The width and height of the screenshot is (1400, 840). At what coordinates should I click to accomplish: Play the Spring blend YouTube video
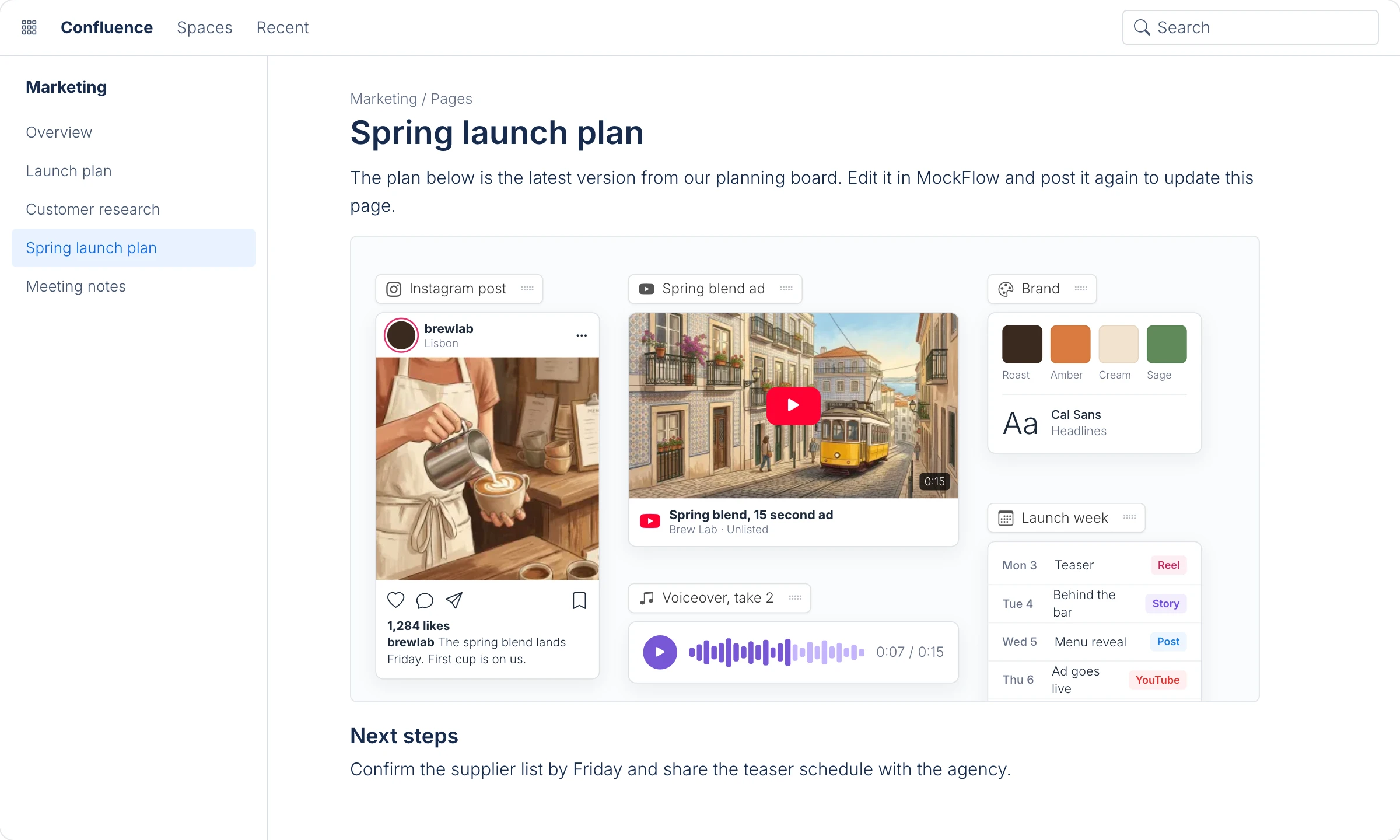pyautogui.click(x=793, y=405)
